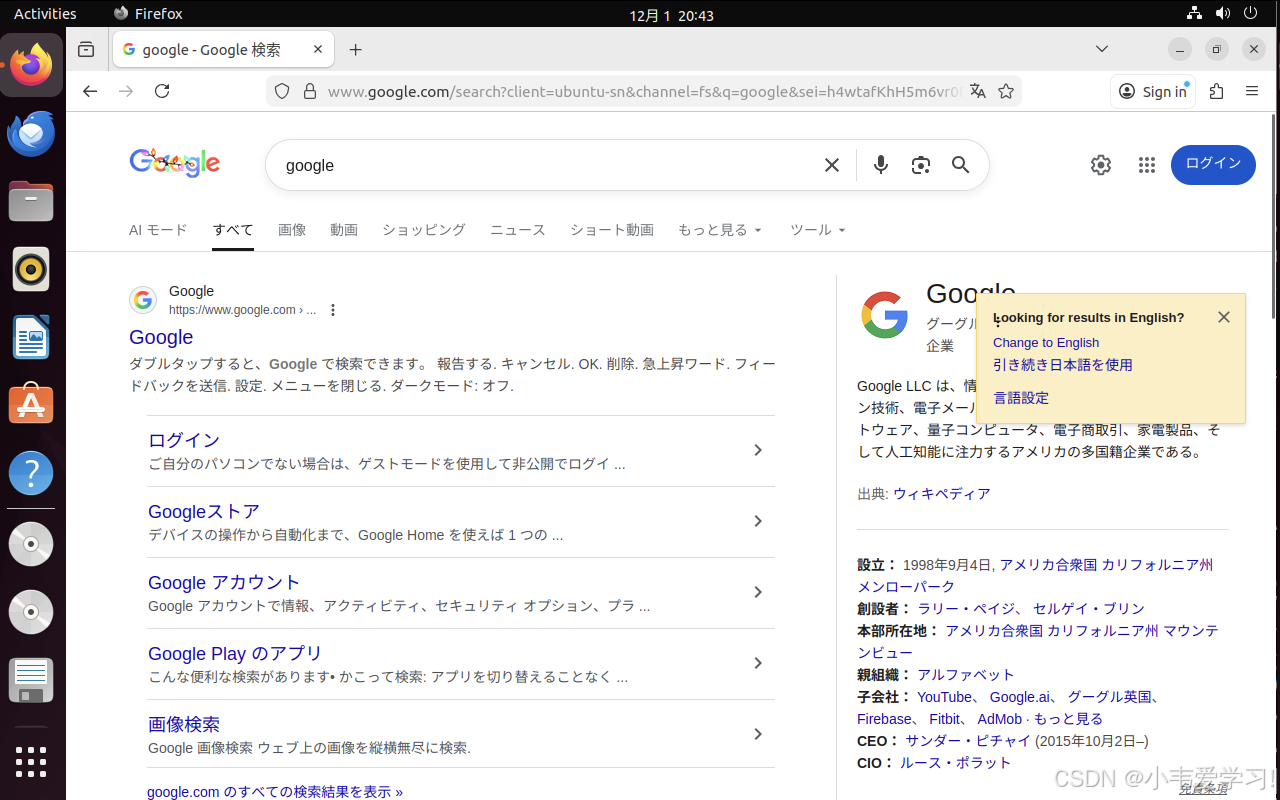Close the English results popup
This screenshot has height=800, width=1280.
(x=1224, y=317)
